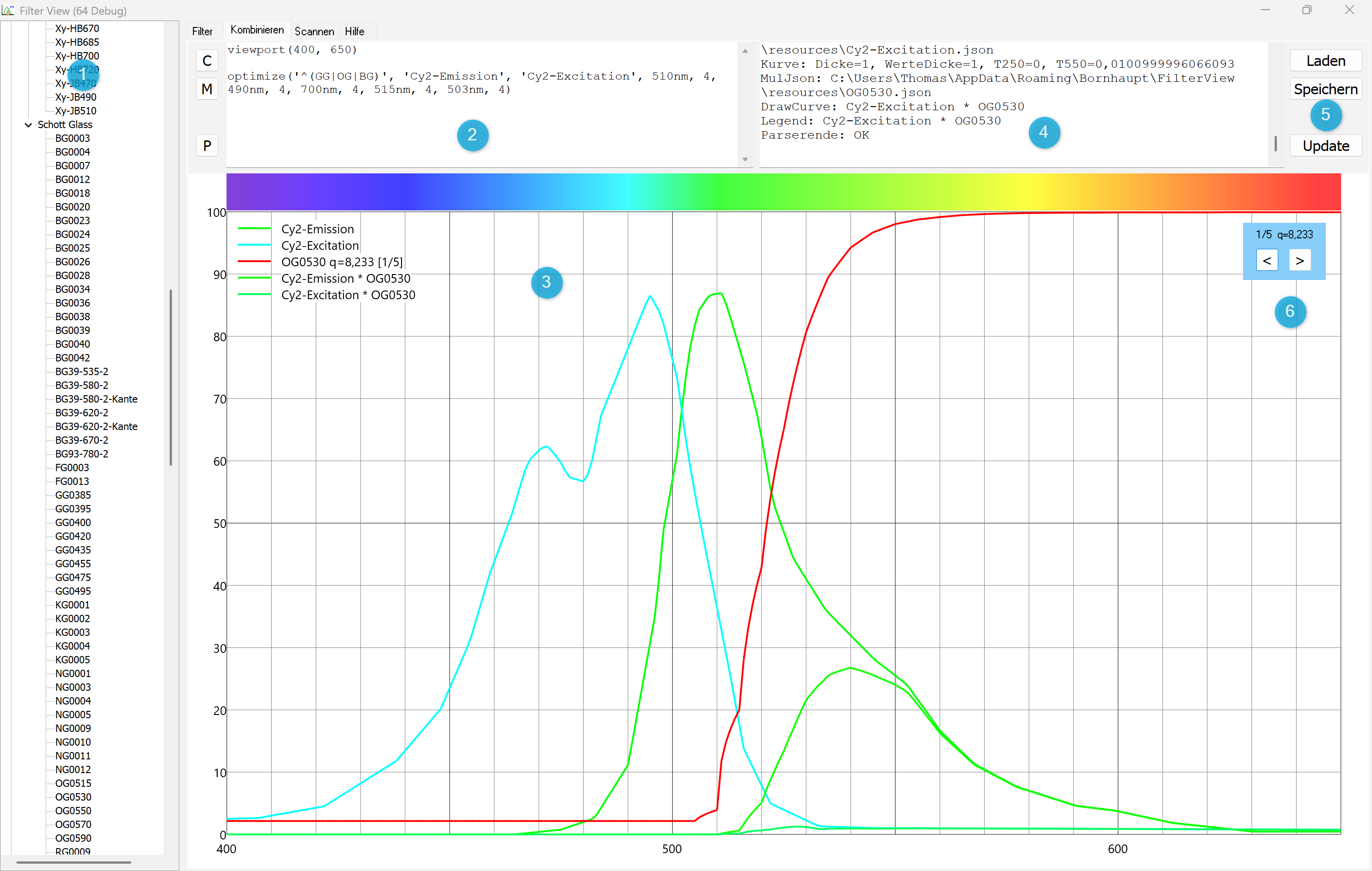Select BG39-580-2-Kante tree item
Viewport: 1372px width, 871px height.
pos(96,399)
